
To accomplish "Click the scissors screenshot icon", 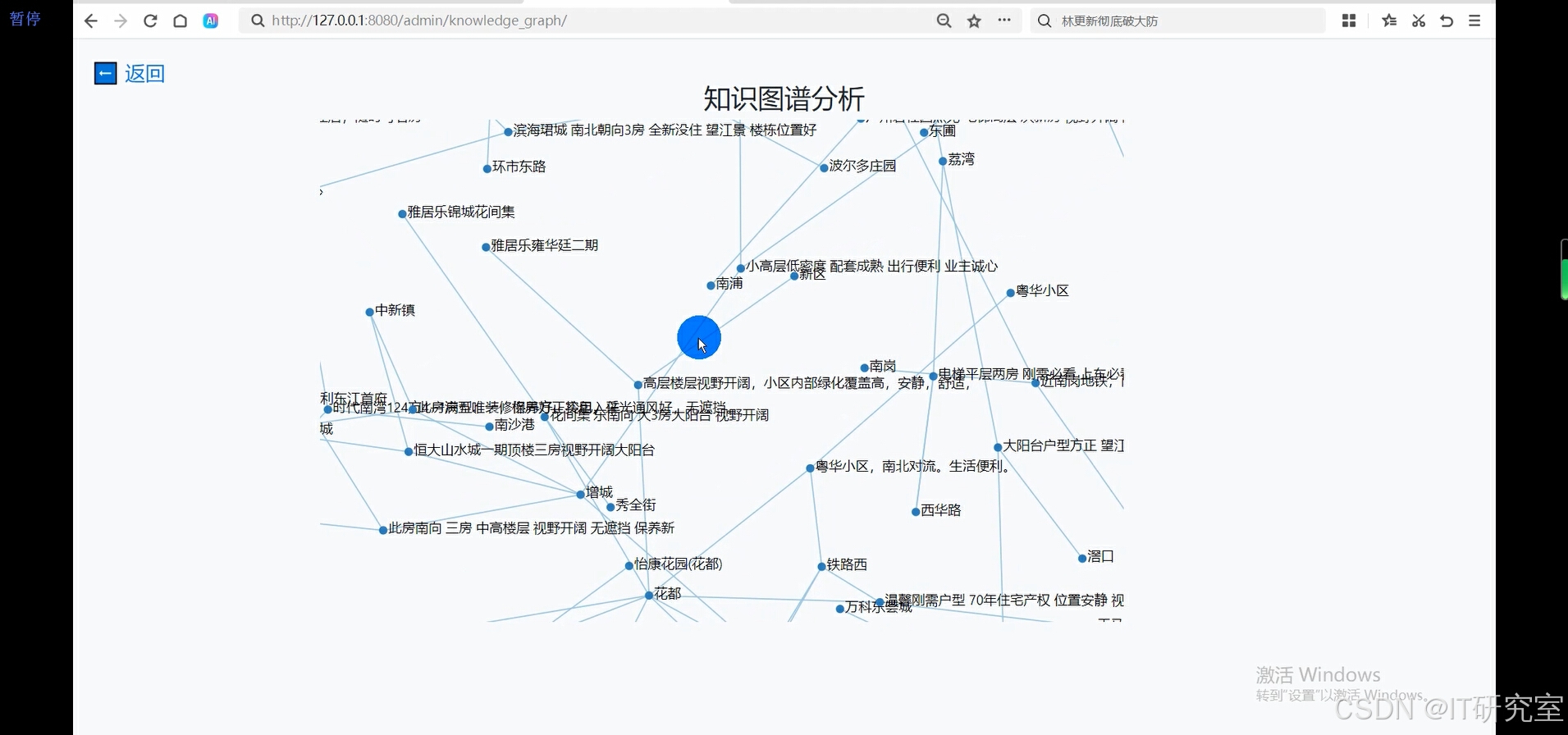I will click(x=1419, y=21).
